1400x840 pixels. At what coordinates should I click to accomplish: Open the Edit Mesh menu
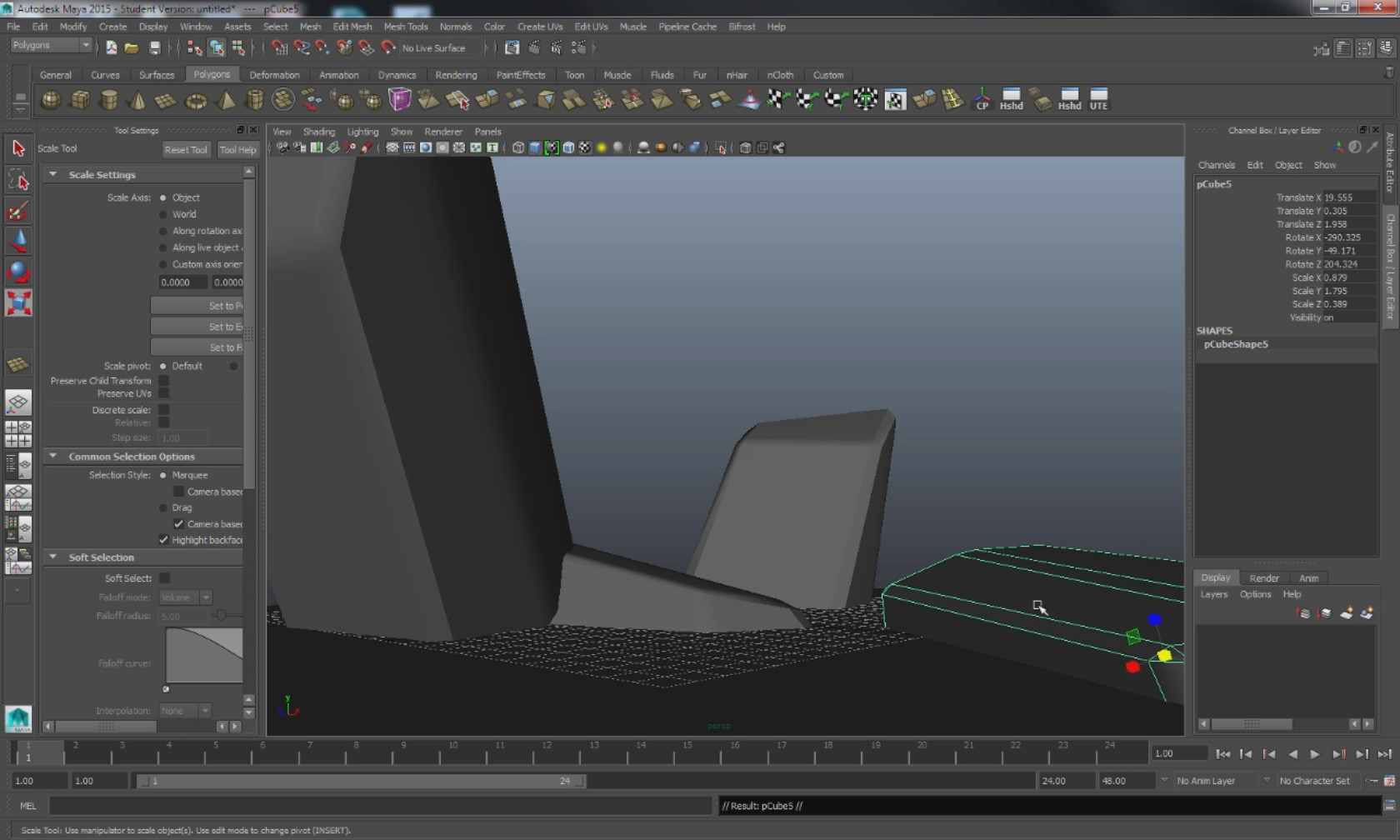(352, 27)
